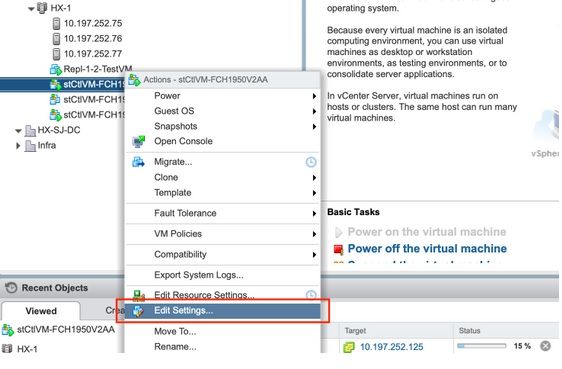The image size is (562, 369).
Task: Expand the Template submenu arrow
Action: pos(314,193)
